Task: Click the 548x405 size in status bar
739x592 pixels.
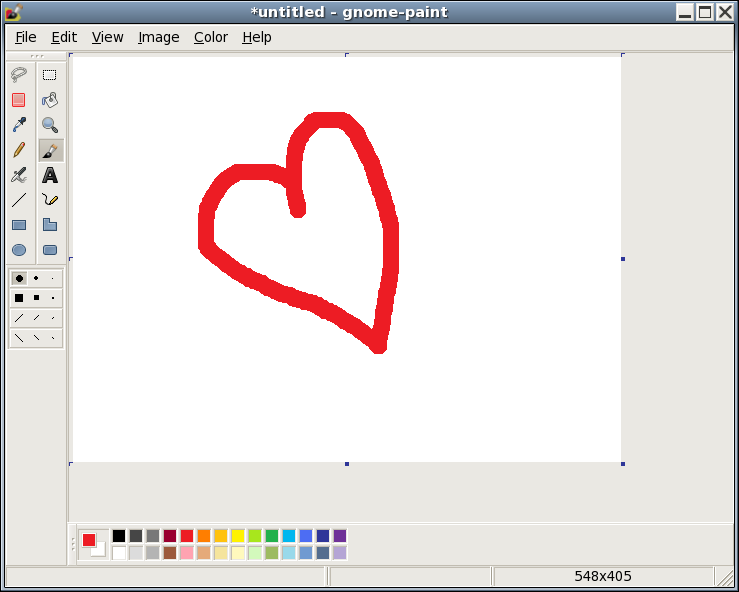Action: coord(603,576)
